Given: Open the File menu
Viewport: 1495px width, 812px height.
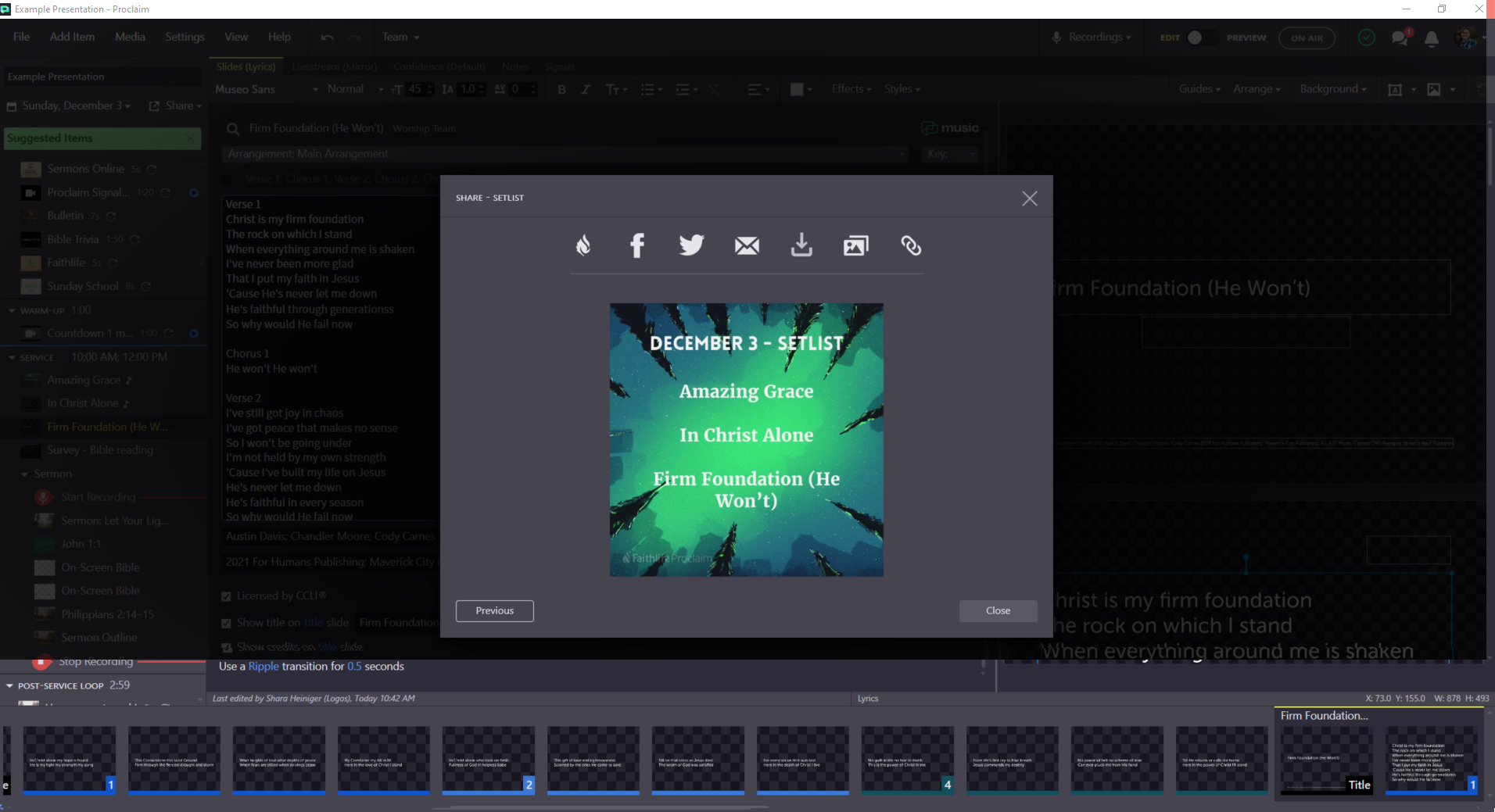Looking at the screenshot, I should [x=22, y=37].
